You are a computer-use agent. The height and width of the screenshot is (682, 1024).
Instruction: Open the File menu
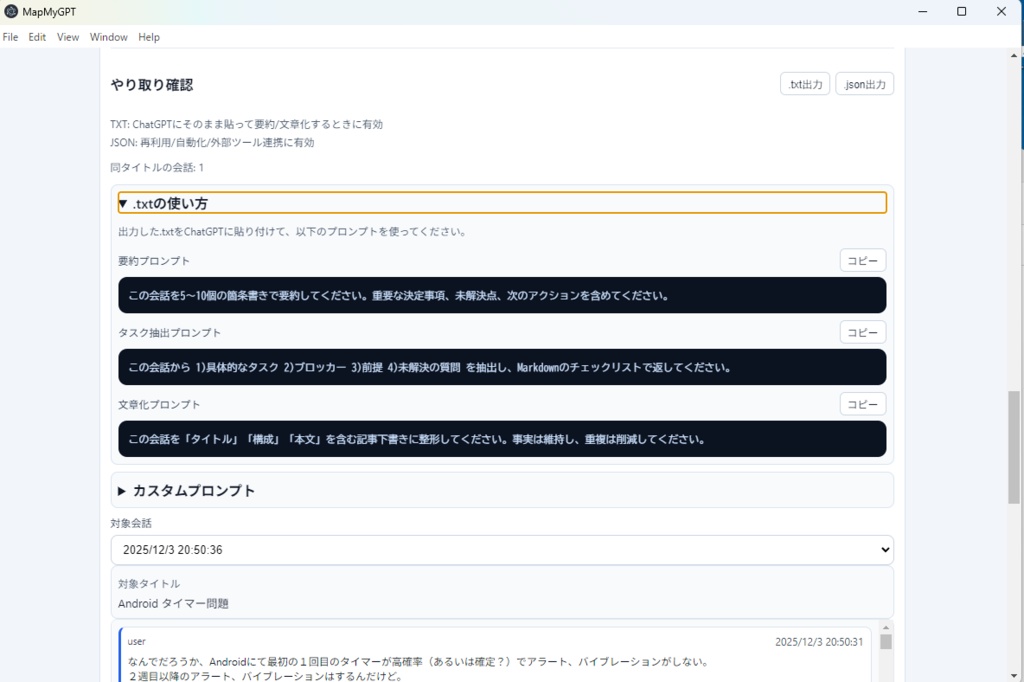tap(10, 37)
